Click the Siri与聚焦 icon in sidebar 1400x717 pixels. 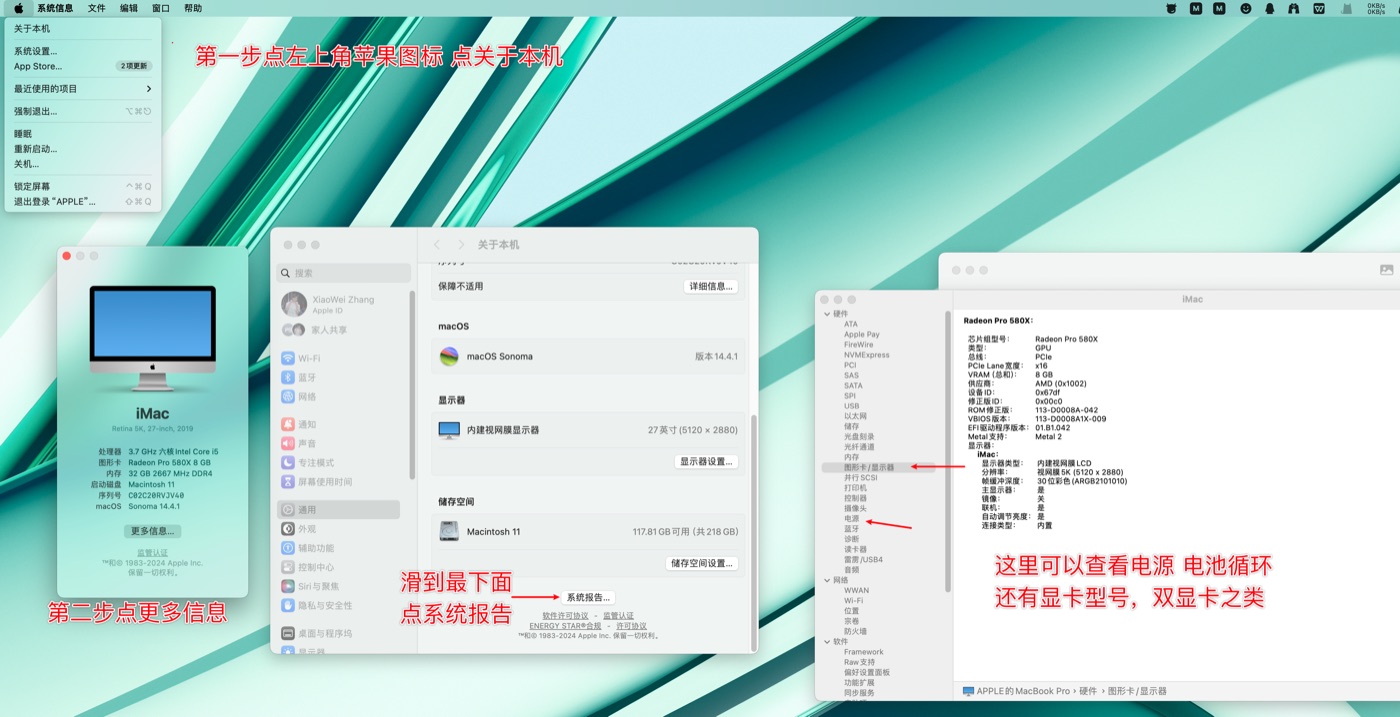tap(288, 586)
